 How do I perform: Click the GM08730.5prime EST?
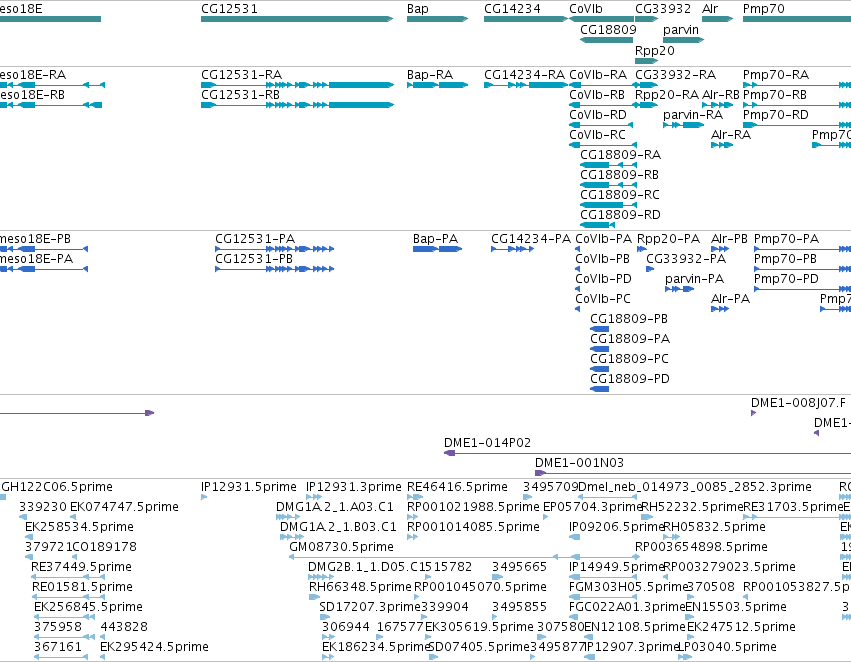click(464, 557)
